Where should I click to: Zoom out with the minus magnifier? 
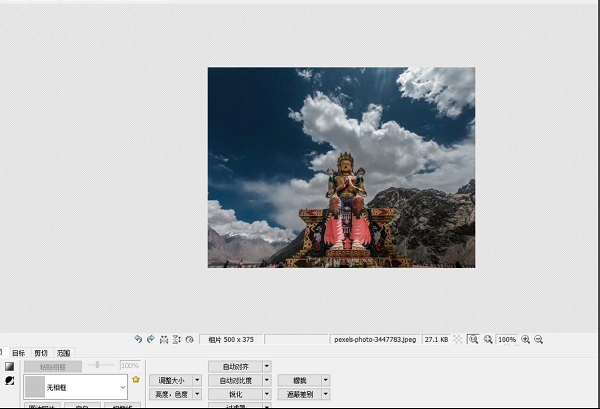coord(538,339)
